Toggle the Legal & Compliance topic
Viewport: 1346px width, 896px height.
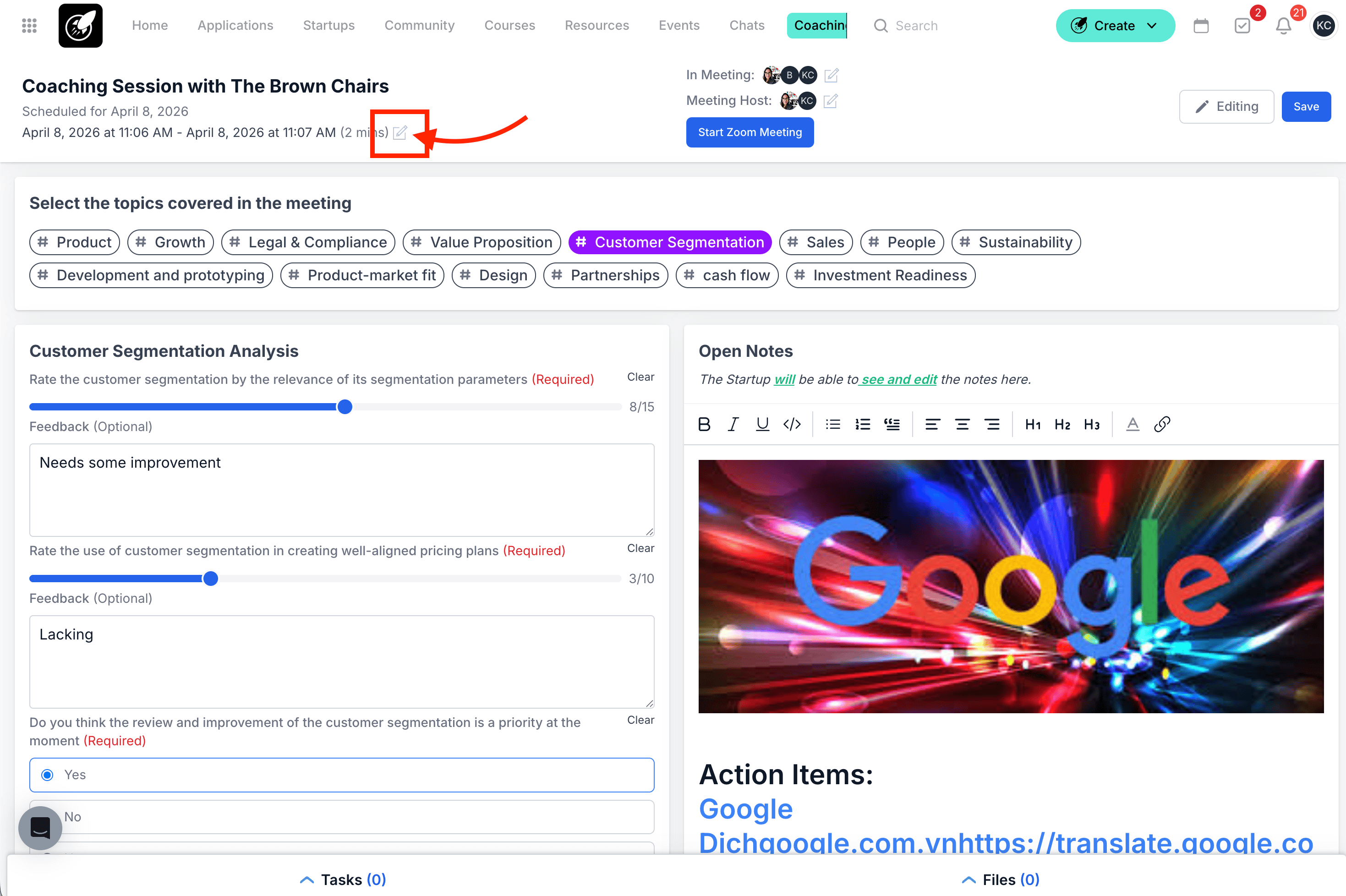point(308,242)
